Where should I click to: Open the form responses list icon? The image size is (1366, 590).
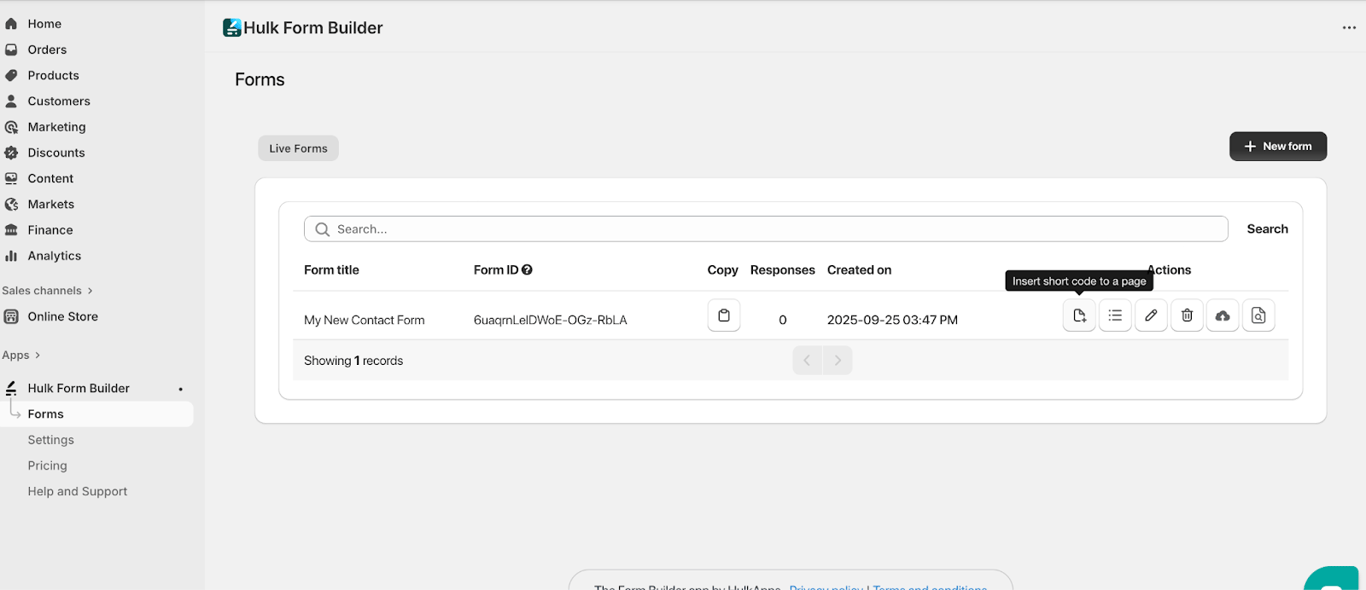[1115, 316]
